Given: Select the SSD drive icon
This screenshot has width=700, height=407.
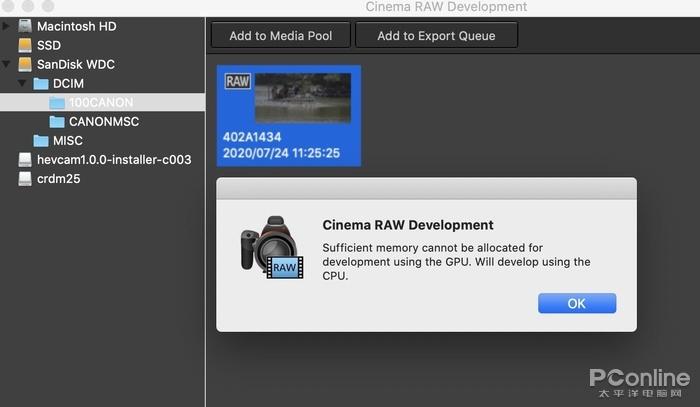Looking at the screenshot, I should point(25,45).
